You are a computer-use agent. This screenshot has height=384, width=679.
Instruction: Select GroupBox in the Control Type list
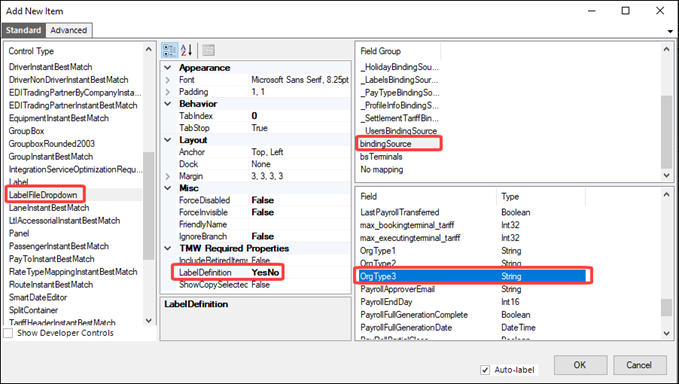(x=26, y=131)
